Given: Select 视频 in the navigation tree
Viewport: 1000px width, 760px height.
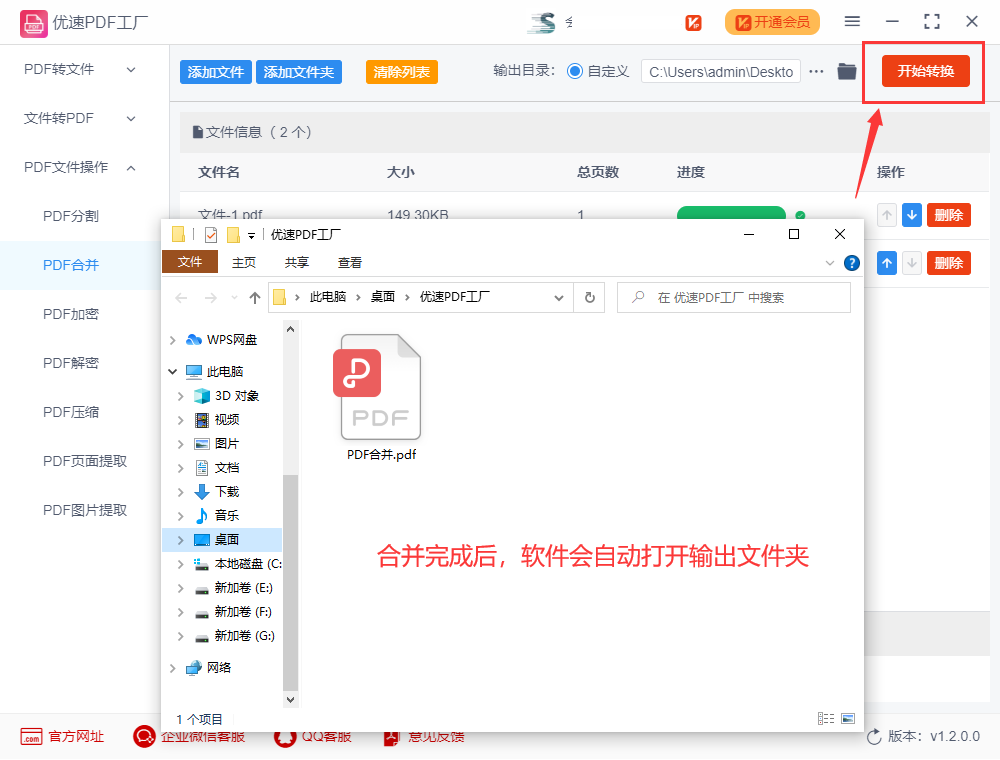Looking at the screenshot, I should pos(226,420).
